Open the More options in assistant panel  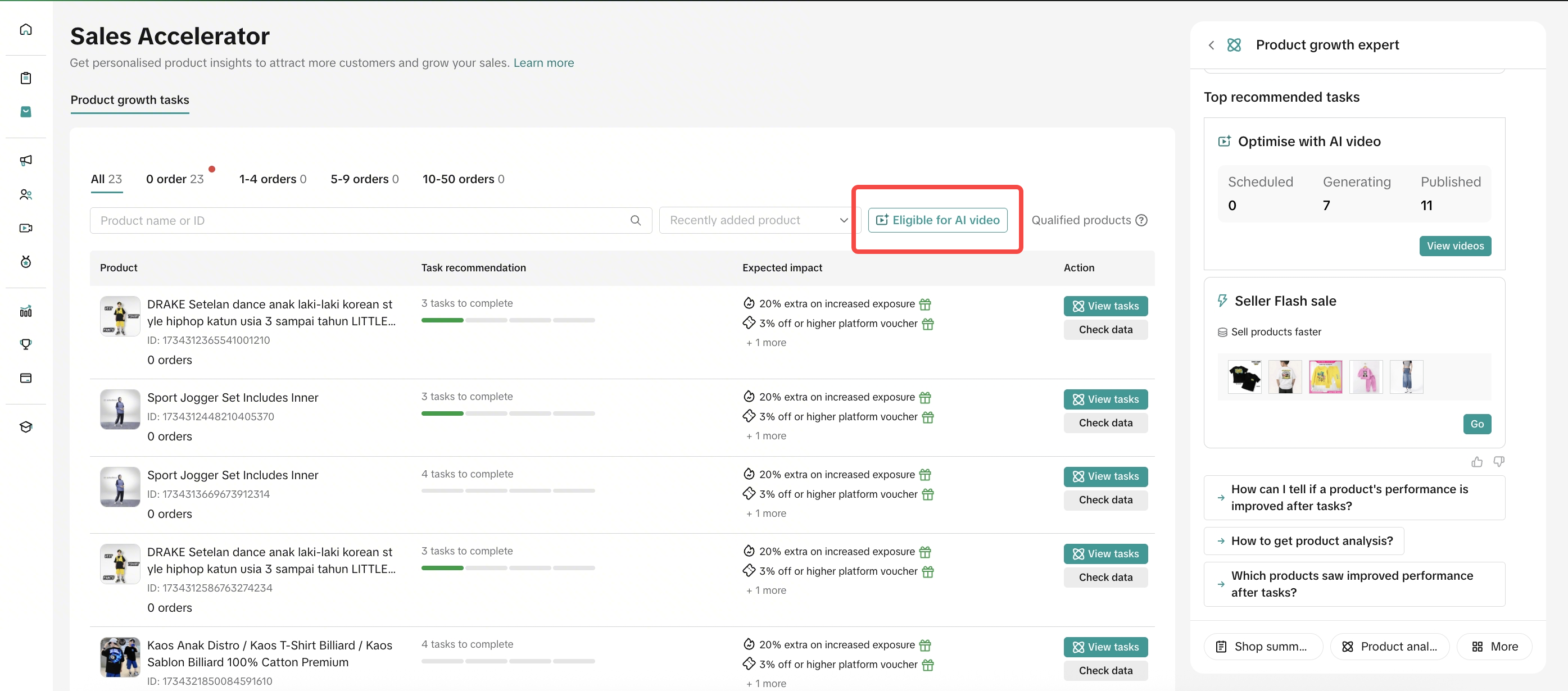pos(1494,647)
